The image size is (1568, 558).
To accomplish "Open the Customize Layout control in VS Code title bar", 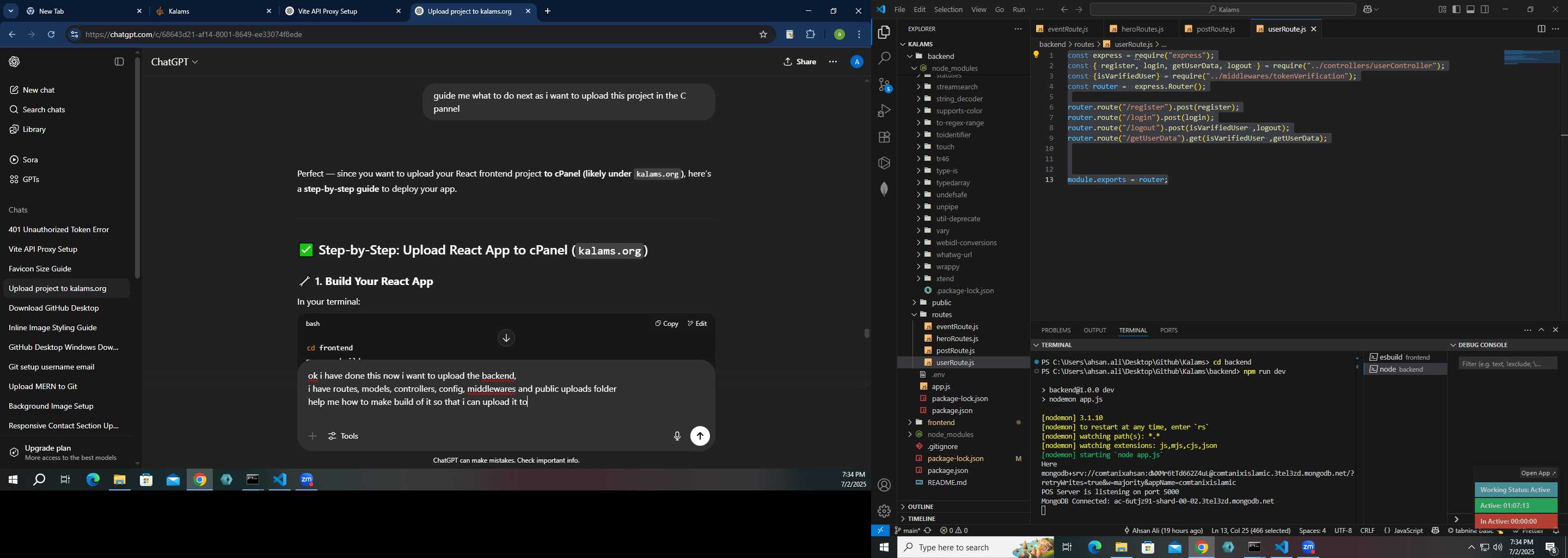I will tap(1442, 10).
